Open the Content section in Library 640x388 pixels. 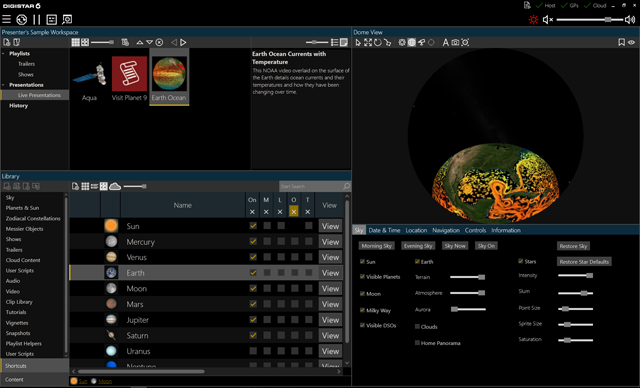pos(35,379)
